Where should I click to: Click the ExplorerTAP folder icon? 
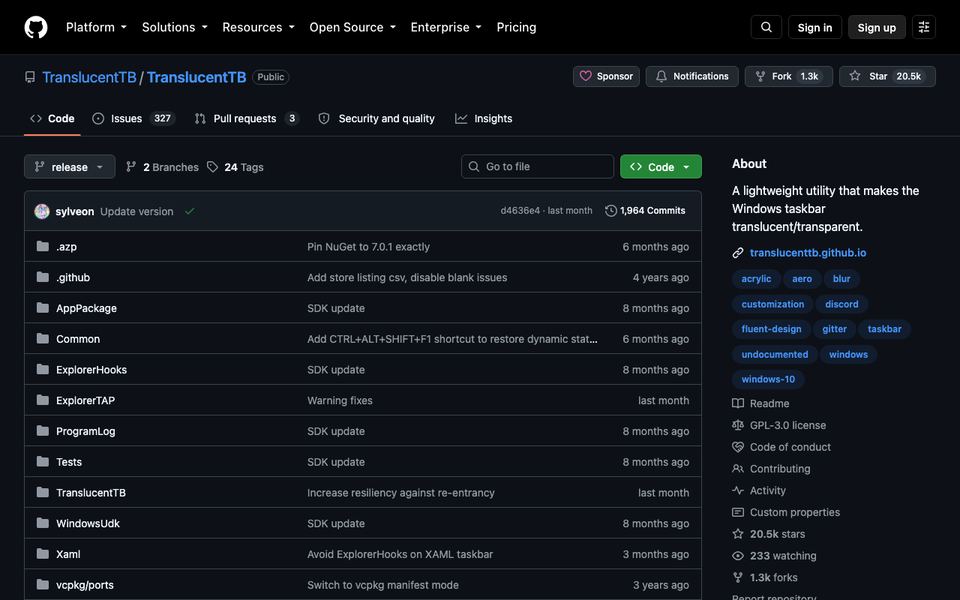coord(42,400)
